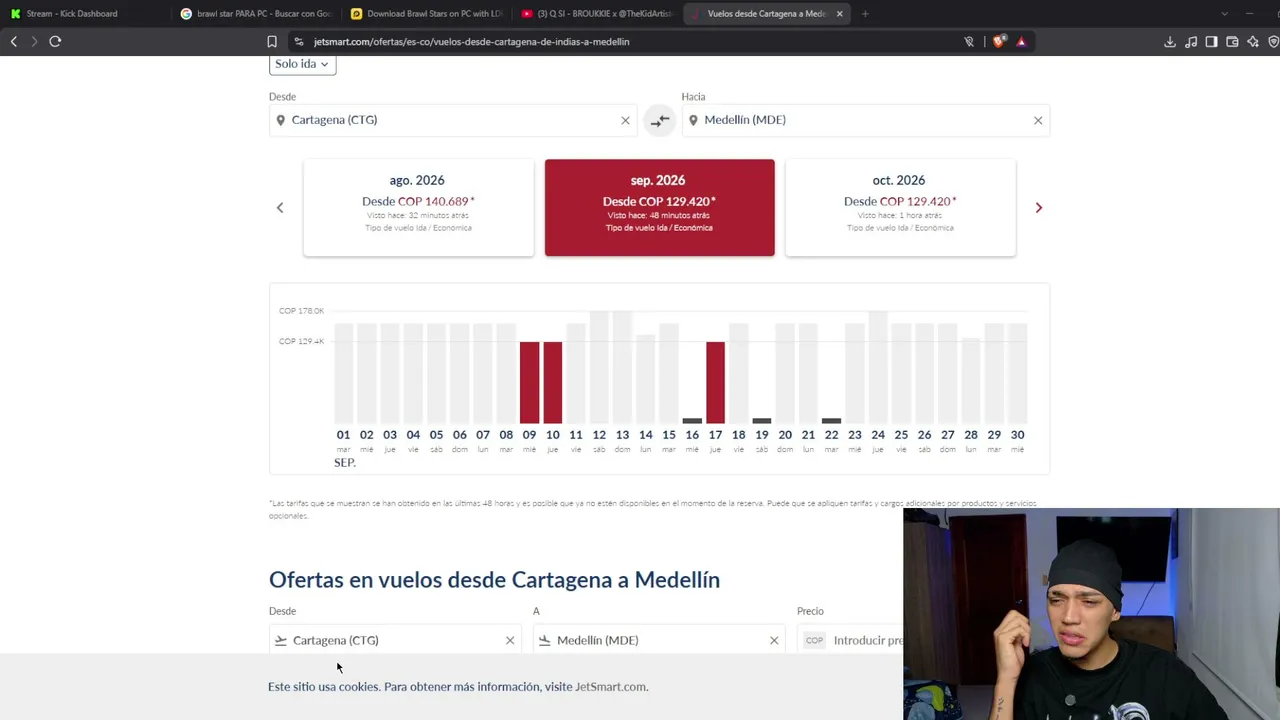Edit the Hacia Medellín (MDE) search field
1280x720 pixels.
pos(866,120)
